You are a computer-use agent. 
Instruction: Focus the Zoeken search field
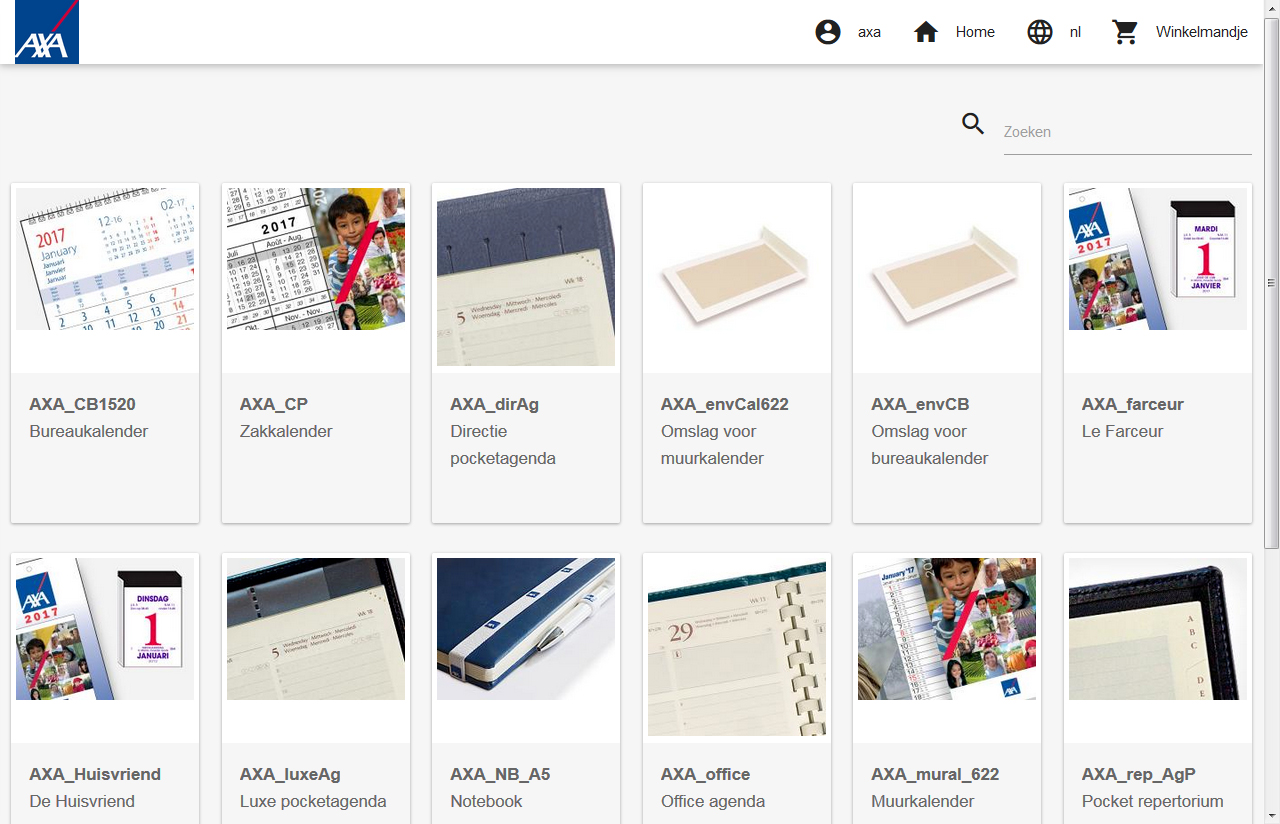1127,132
